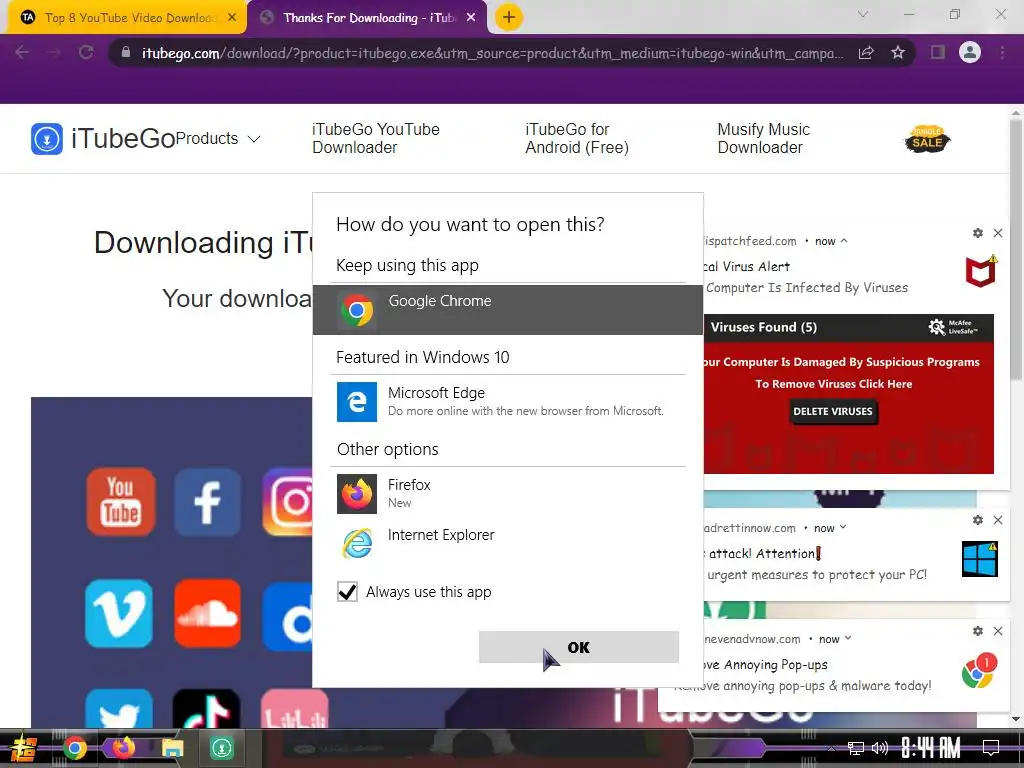Click the Vimeo icon in the banner

click(119, 613)
